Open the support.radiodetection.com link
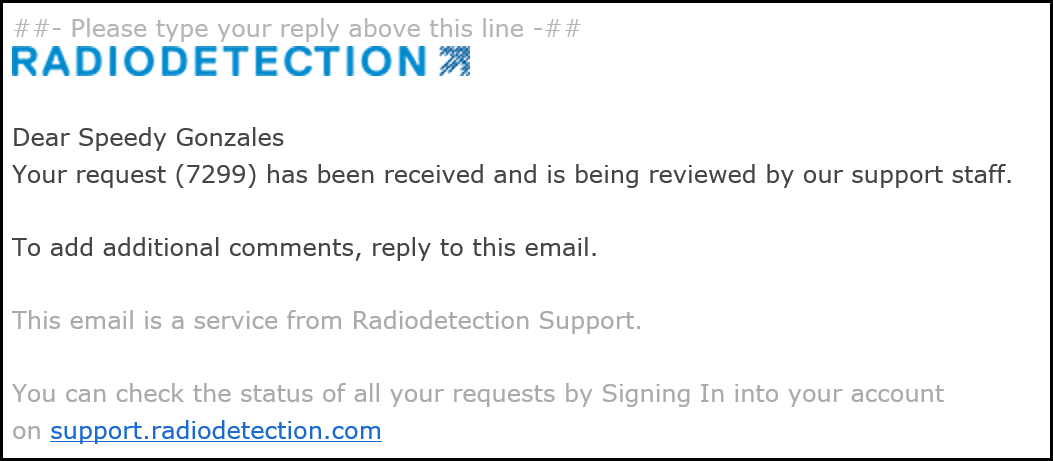 coord(216,431)
